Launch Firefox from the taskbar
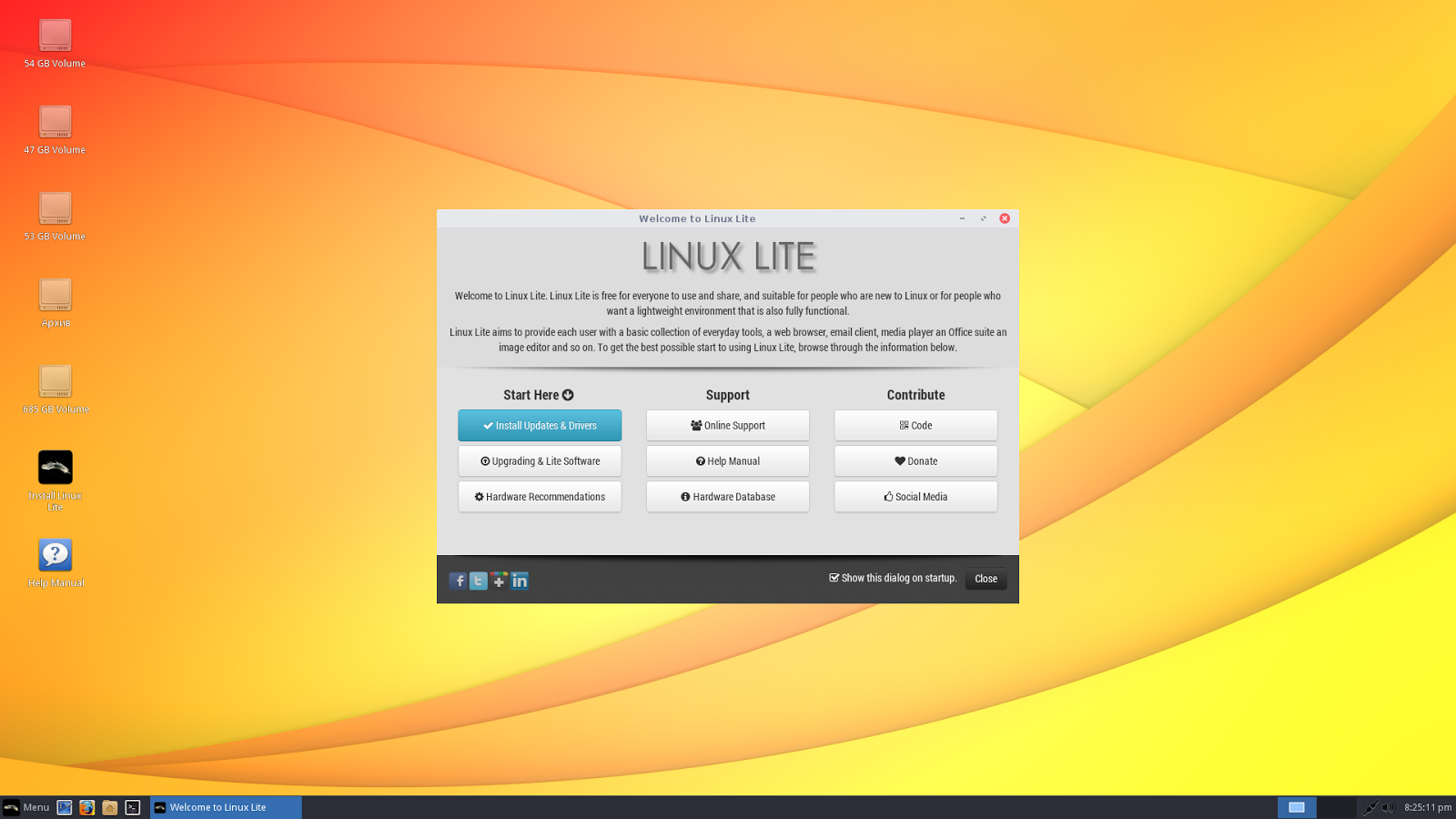This screenshot has width=1456, height=819. (x=86, y=807)
